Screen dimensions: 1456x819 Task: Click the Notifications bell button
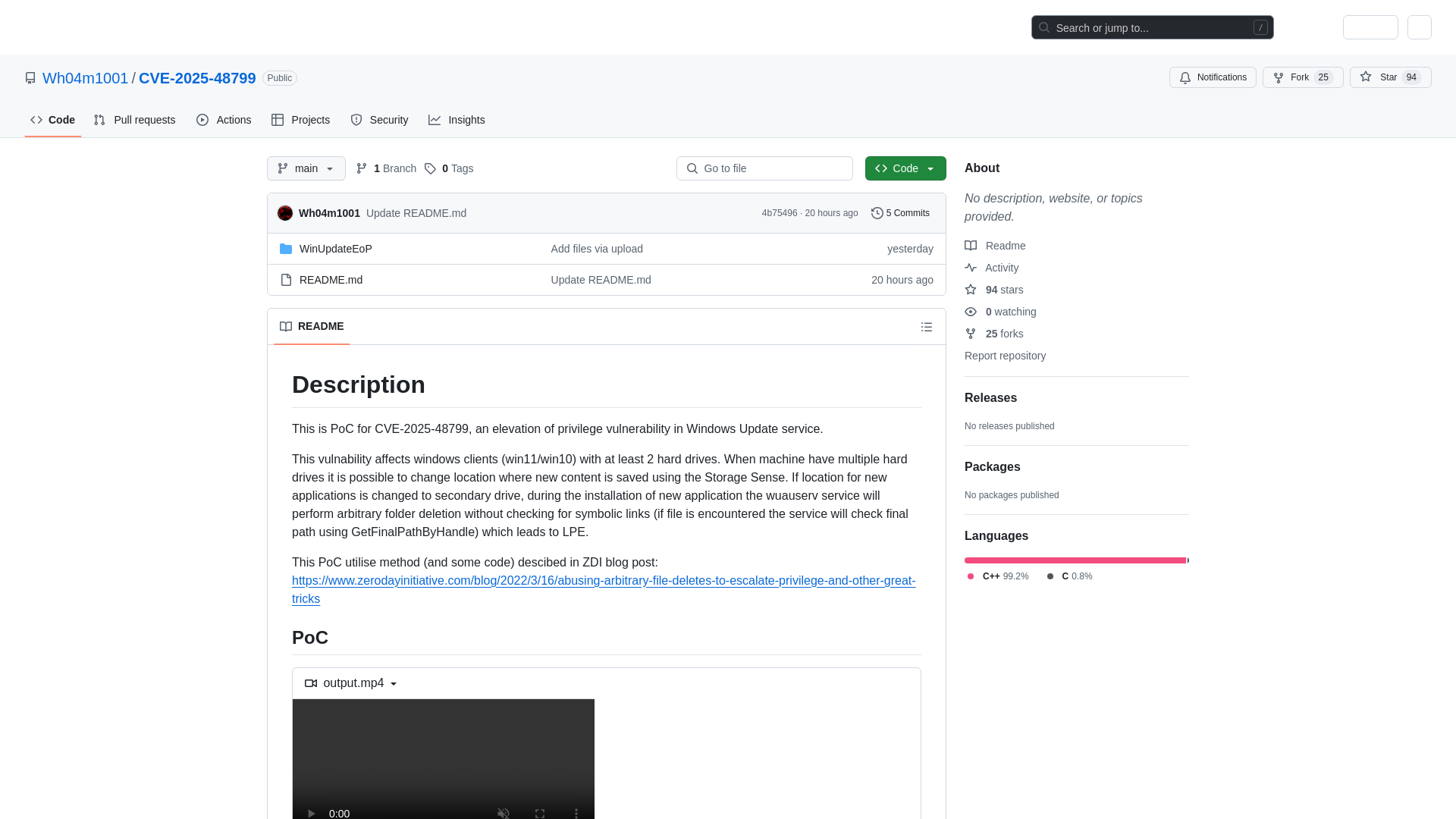(x=1213, y=77)
